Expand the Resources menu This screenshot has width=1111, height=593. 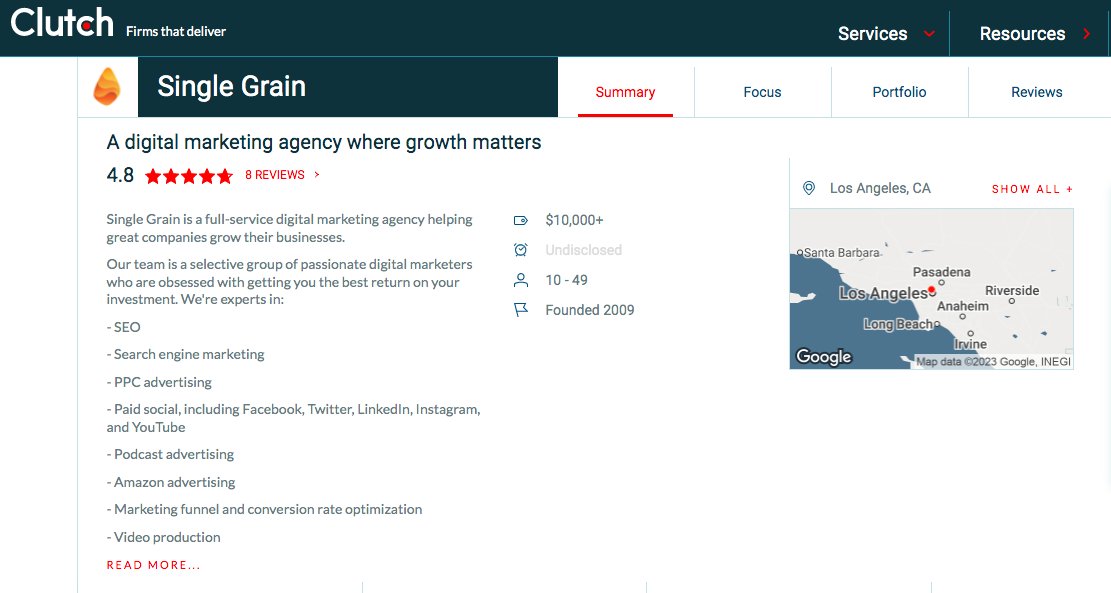coord(1034,33)
